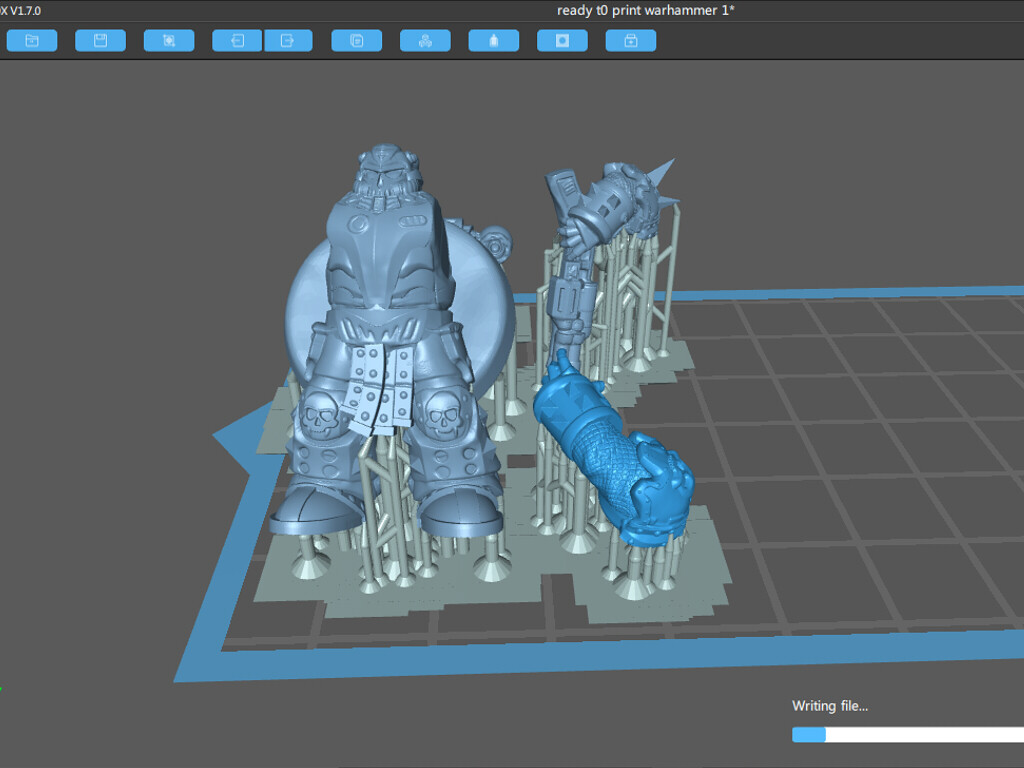This screenshot has height=768, width=1024.
Task: Redo the action with the right-arrow icon
Action: click(288, 40)
